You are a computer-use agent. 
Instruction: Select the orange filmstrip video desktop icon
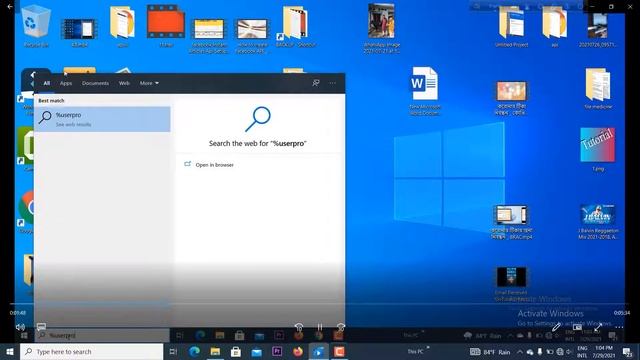point(166,25)
